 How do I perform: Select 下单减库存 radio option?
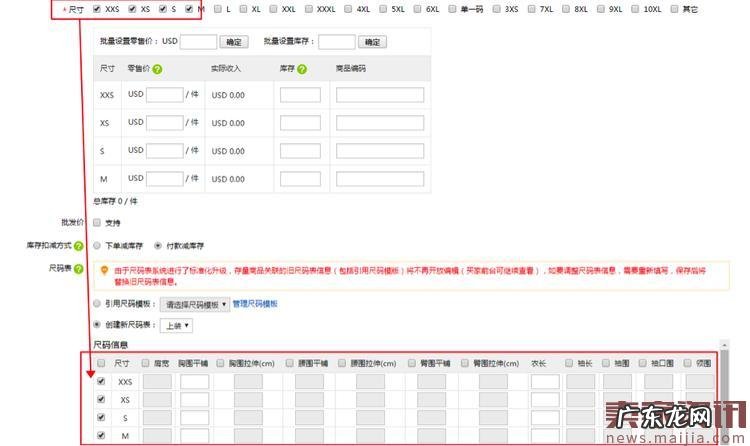pos(97,245)
